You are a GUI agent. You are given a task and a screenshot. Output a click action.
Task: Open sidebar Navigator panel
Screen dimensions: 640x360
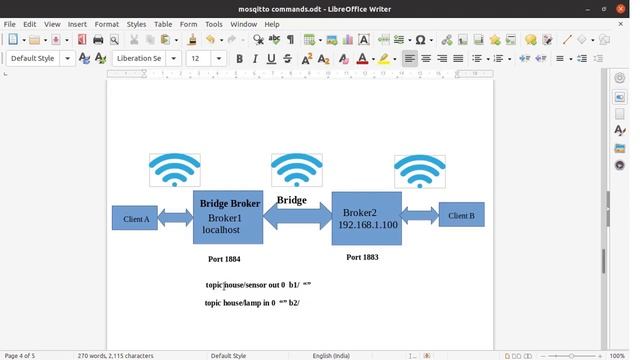tap(620, 165)
